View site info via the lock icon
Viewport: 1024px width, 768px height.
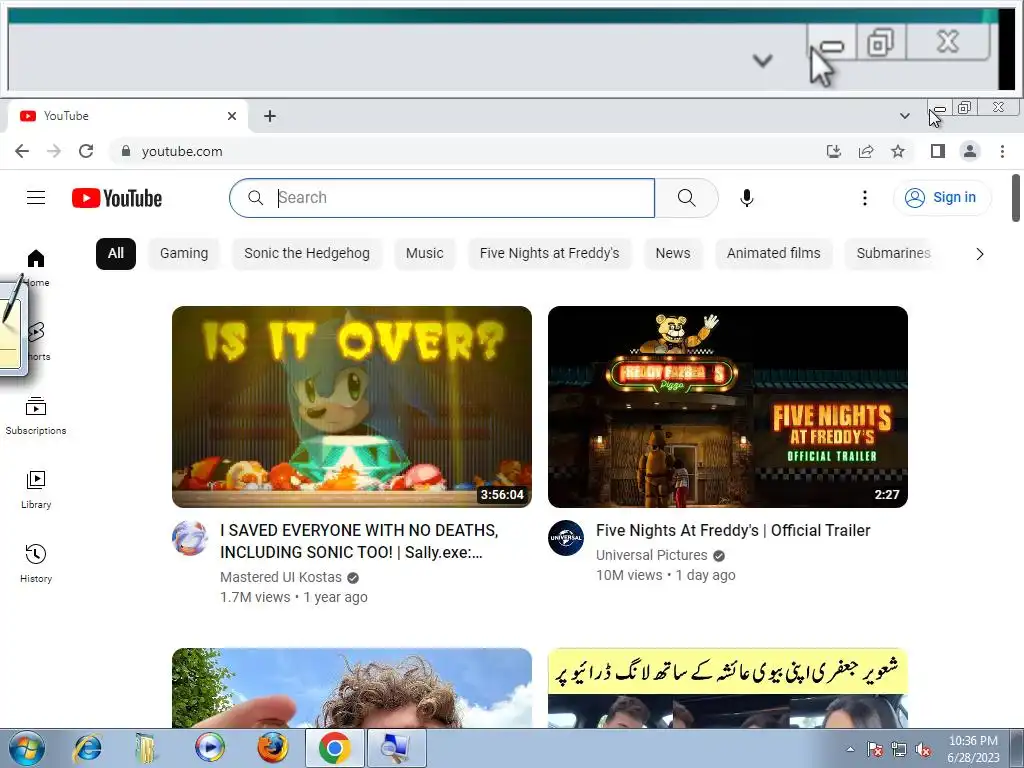pos(126,152)
